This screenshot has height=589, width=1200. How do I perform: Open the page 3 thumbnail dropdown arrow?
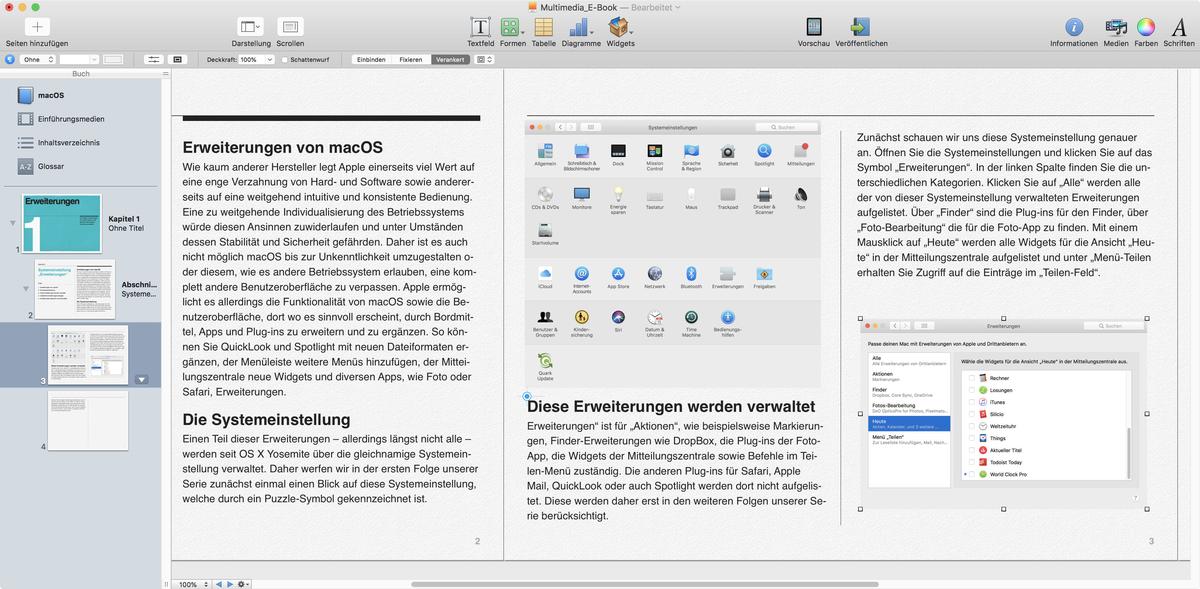pyautogui.click(x=141, y=380)
